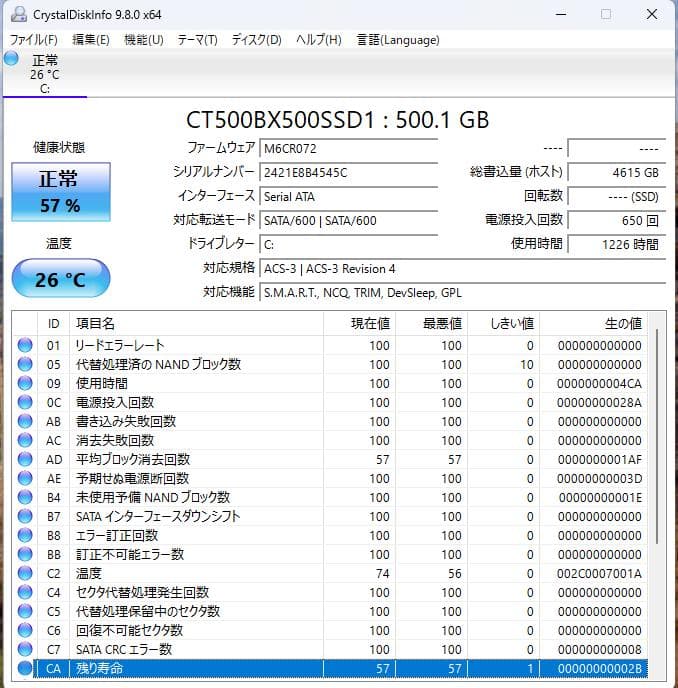Select the 代替処理済の NAND ブロック数 row

330,364
